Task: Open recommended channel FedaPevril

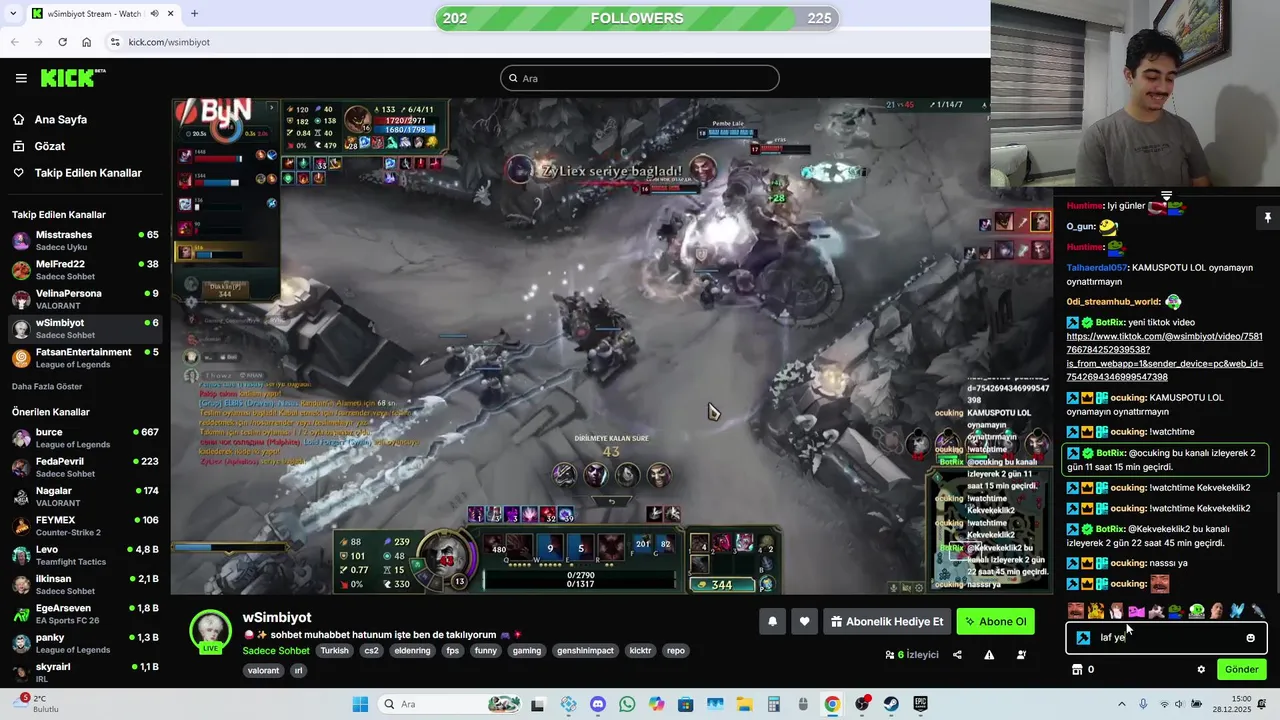Action: 85,467
